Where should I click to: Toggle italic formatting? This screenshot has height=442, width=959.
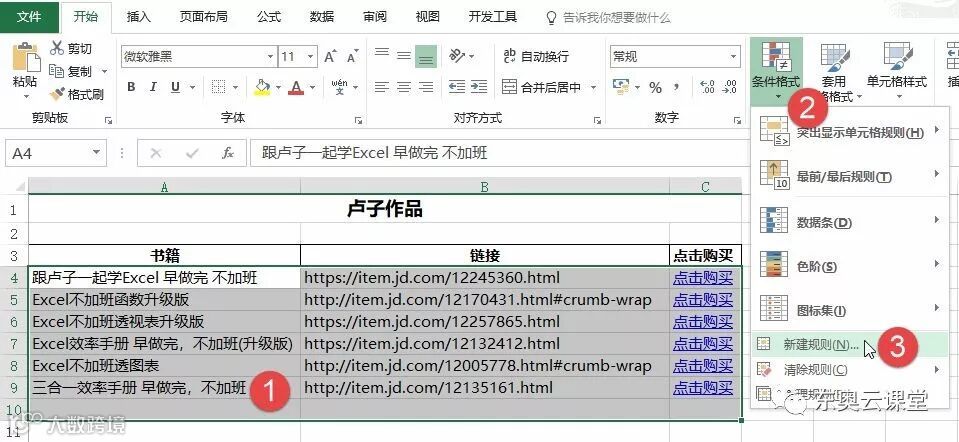pos(153,87)
